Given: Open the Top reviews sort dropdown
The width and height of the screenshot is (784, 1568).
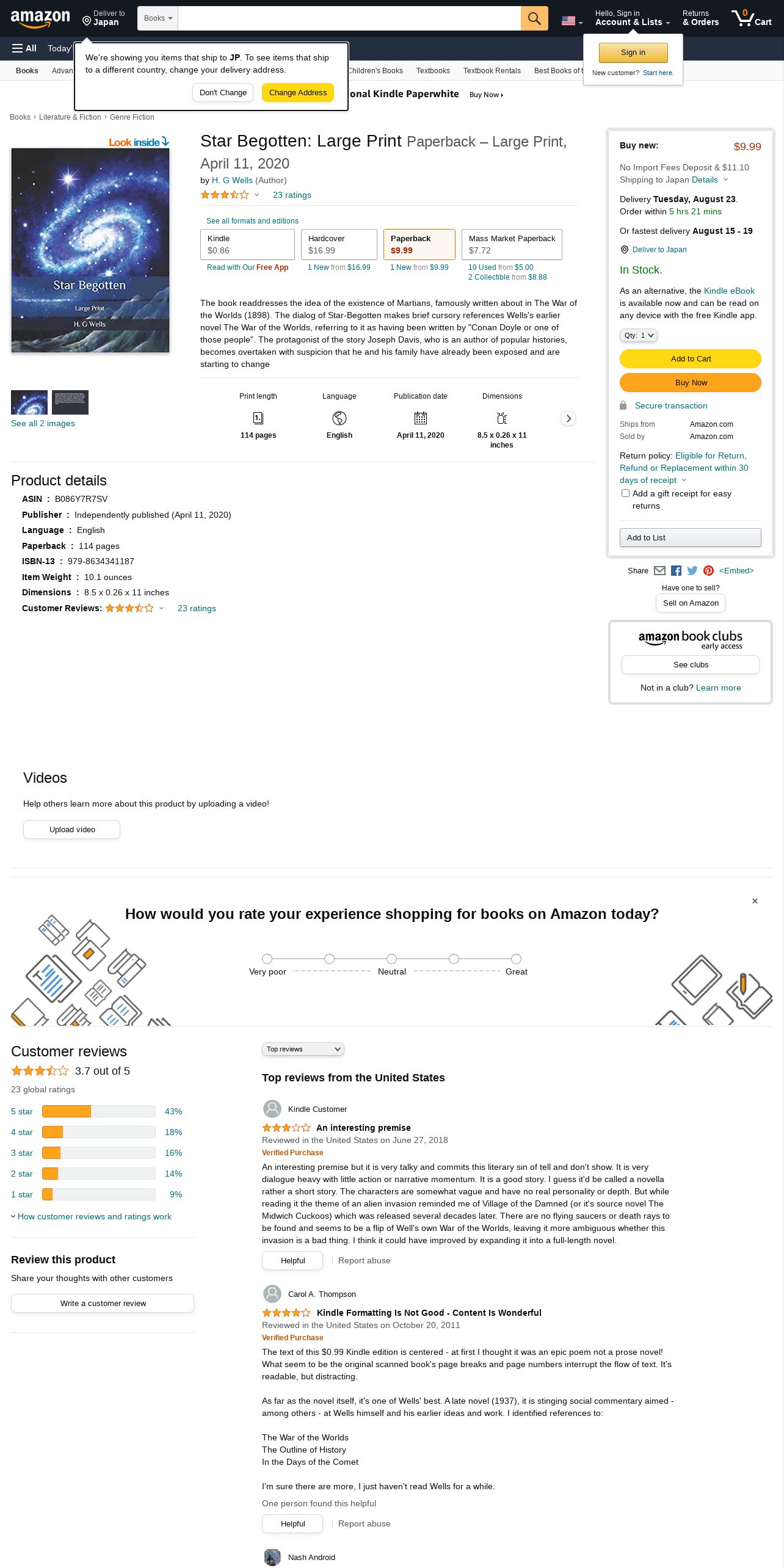Looking at the screenshot, I should click(x=303, y=1049).
